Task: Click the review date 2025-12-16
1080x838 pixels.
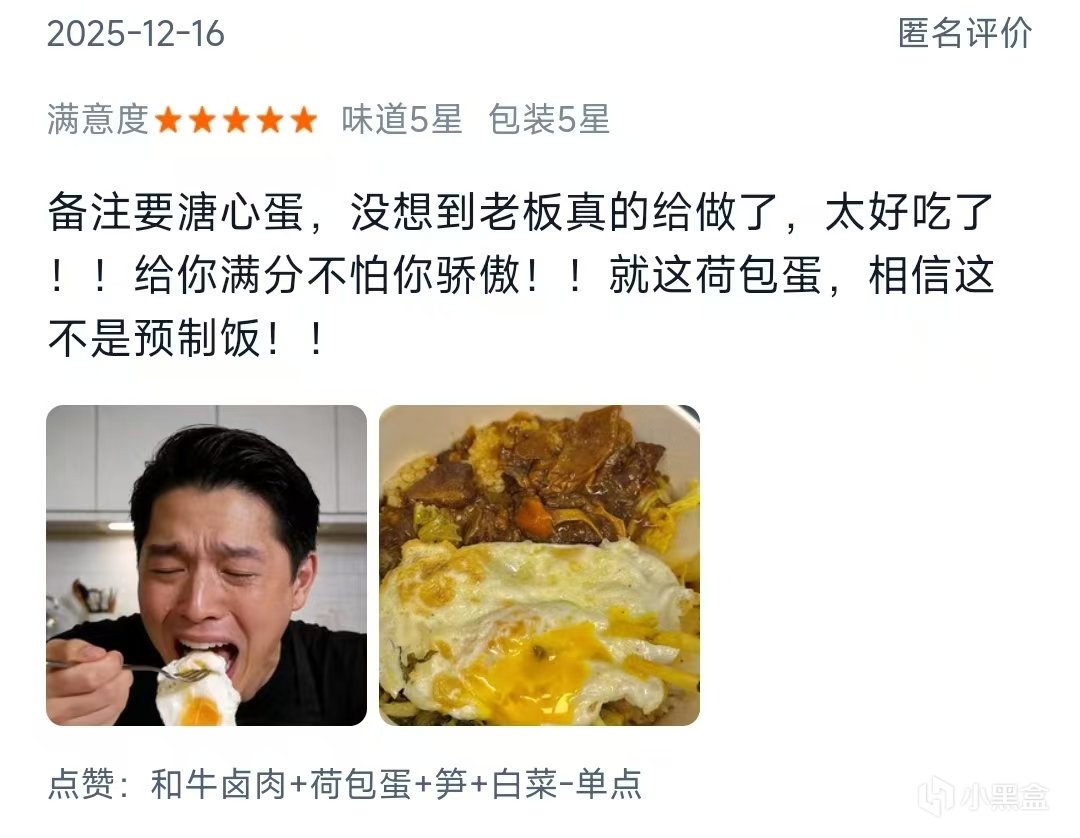Action: coord(136,34)
